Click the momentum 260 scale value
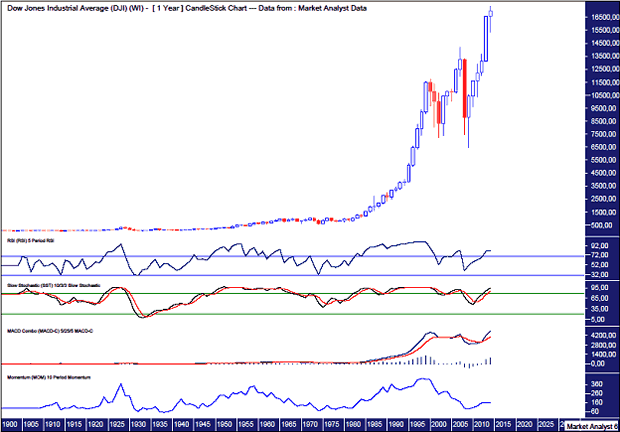Viewport: 620px width, 432px height. pos(597,393)
